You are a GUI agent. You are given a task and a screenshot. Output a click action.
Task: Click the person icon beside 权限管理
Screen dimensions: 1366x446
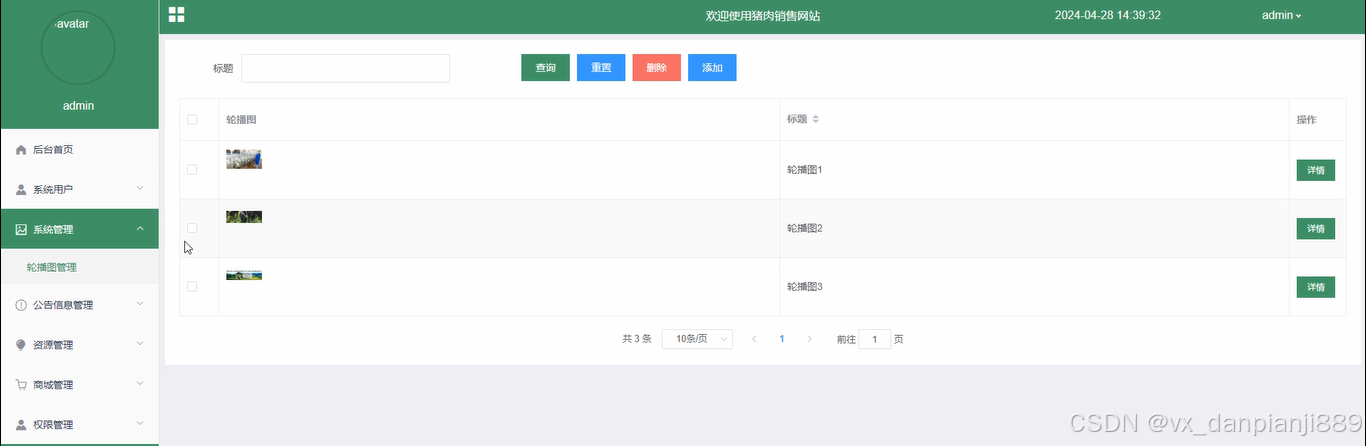coord(21,425)
